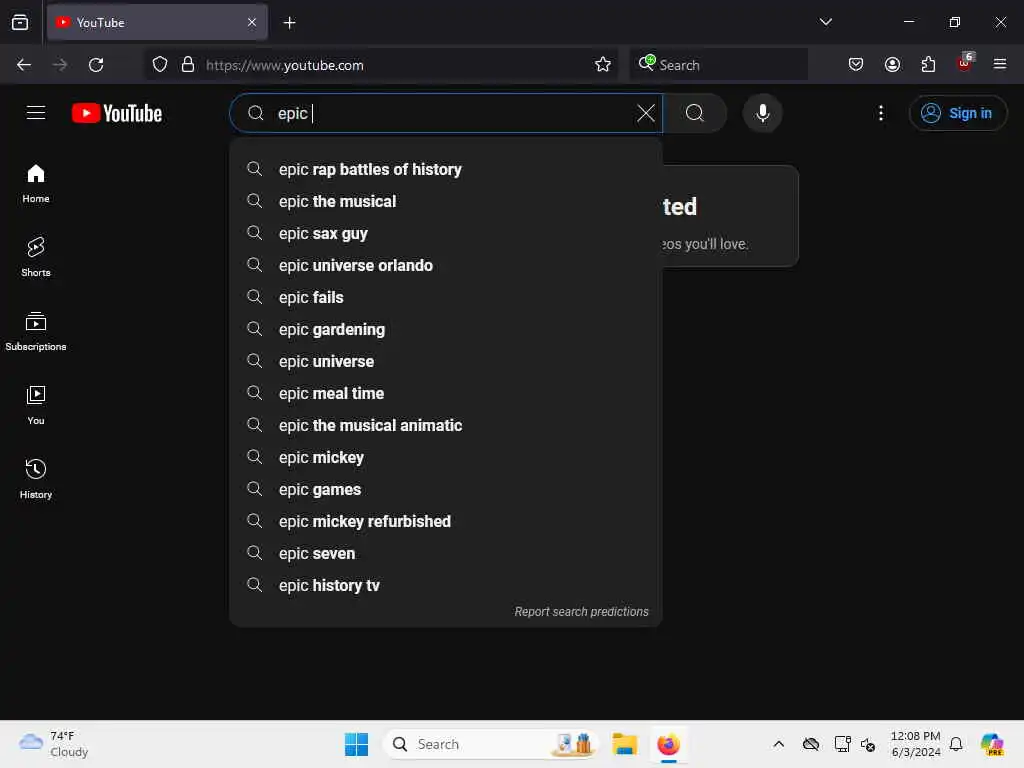This screenshot has height=768, width=1024.
Task: Open the YouTube settings three-dot menu
Action: [880, 113]
